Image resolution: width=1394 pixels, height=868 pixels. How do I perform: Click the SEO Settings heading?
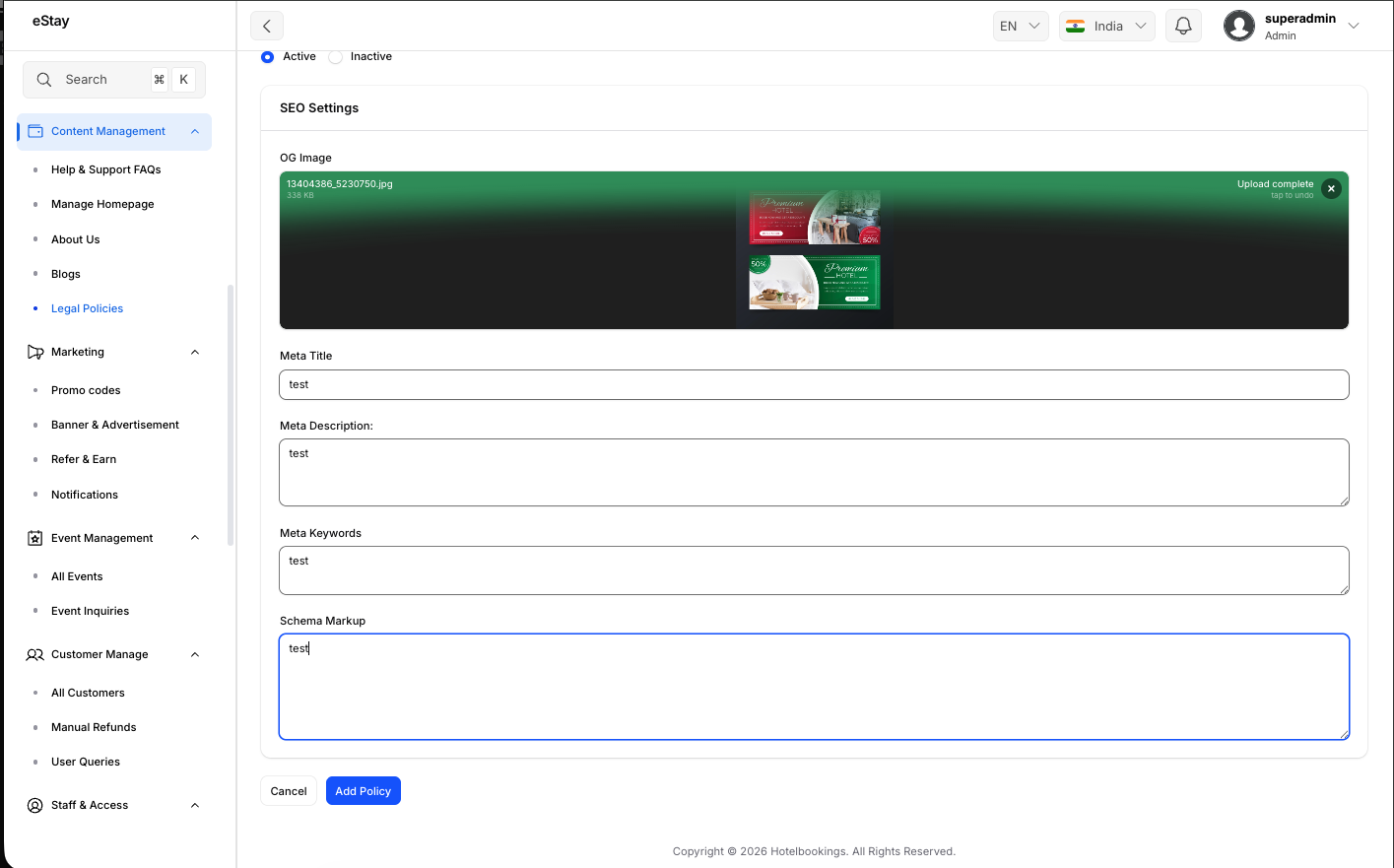[x=319, y=108]
